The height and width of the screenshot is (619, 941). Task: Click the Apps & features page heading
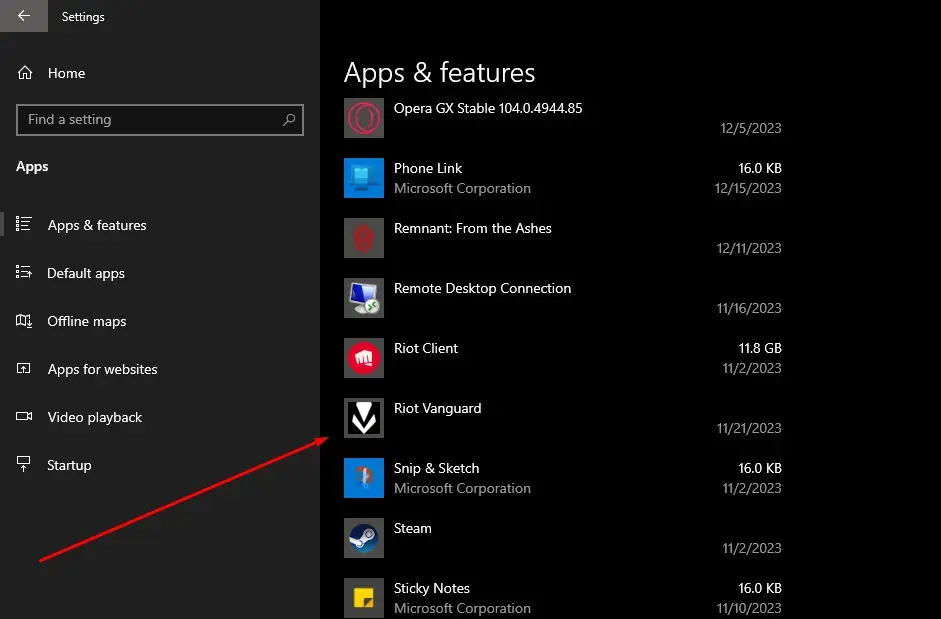(x=439, y=73)
